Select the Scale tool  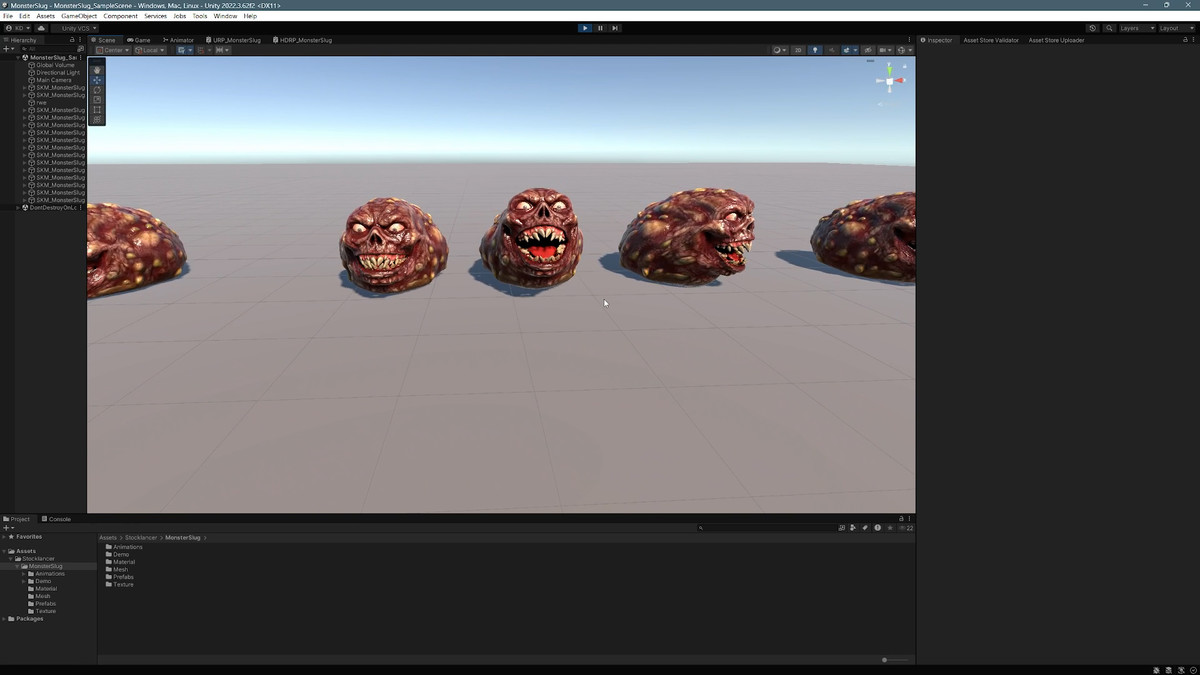tap(97, 100)
